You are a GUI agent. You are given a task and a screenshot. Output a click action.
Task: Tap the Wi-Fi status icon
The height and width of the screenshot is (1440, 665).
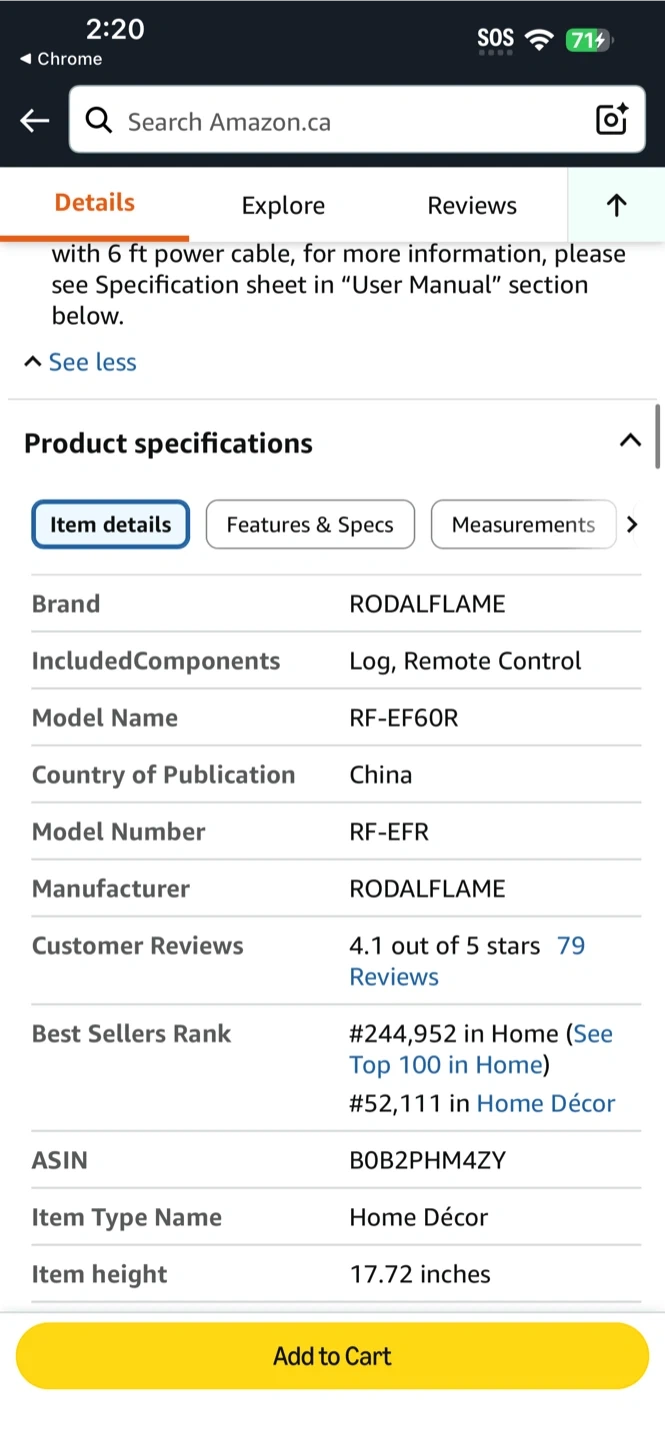[x=540, y=40]
